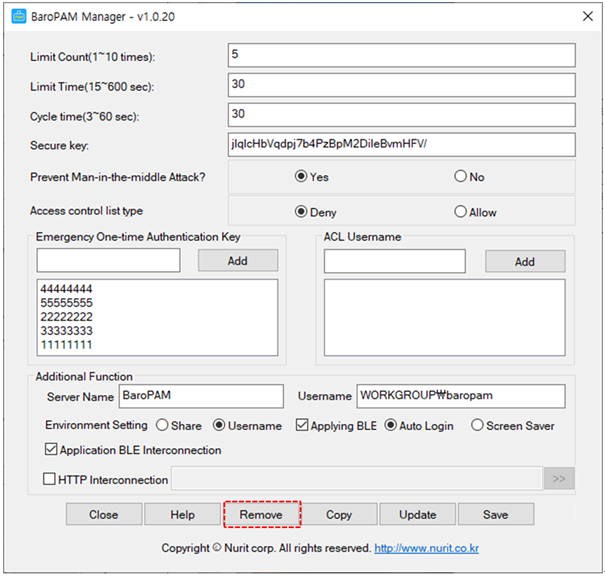Viewport: 605px width, 576px height.
Task: Click the >> button beside HTTP Interconnection
Action: tap(559, 478)
